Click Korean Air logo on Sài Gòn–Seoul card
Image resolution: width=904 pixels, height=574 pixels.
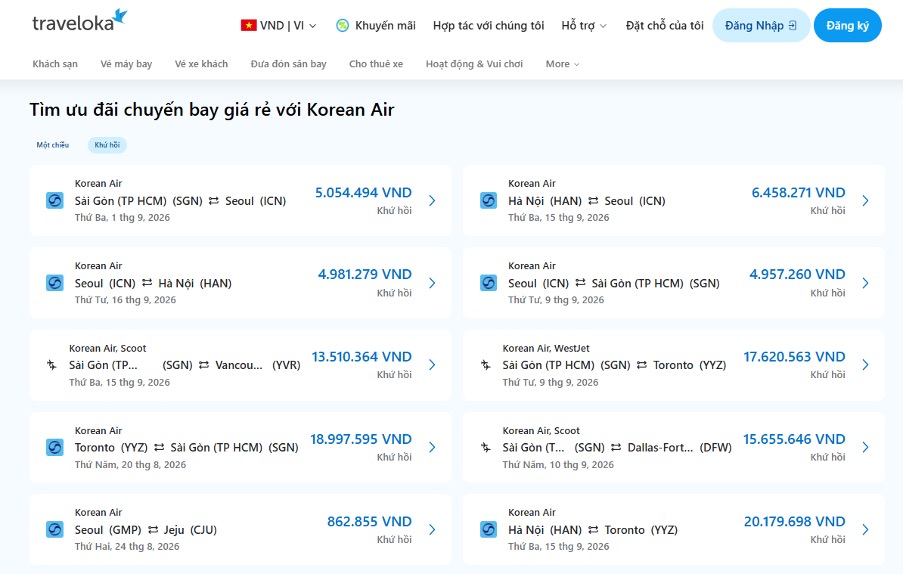click(55, 201)
